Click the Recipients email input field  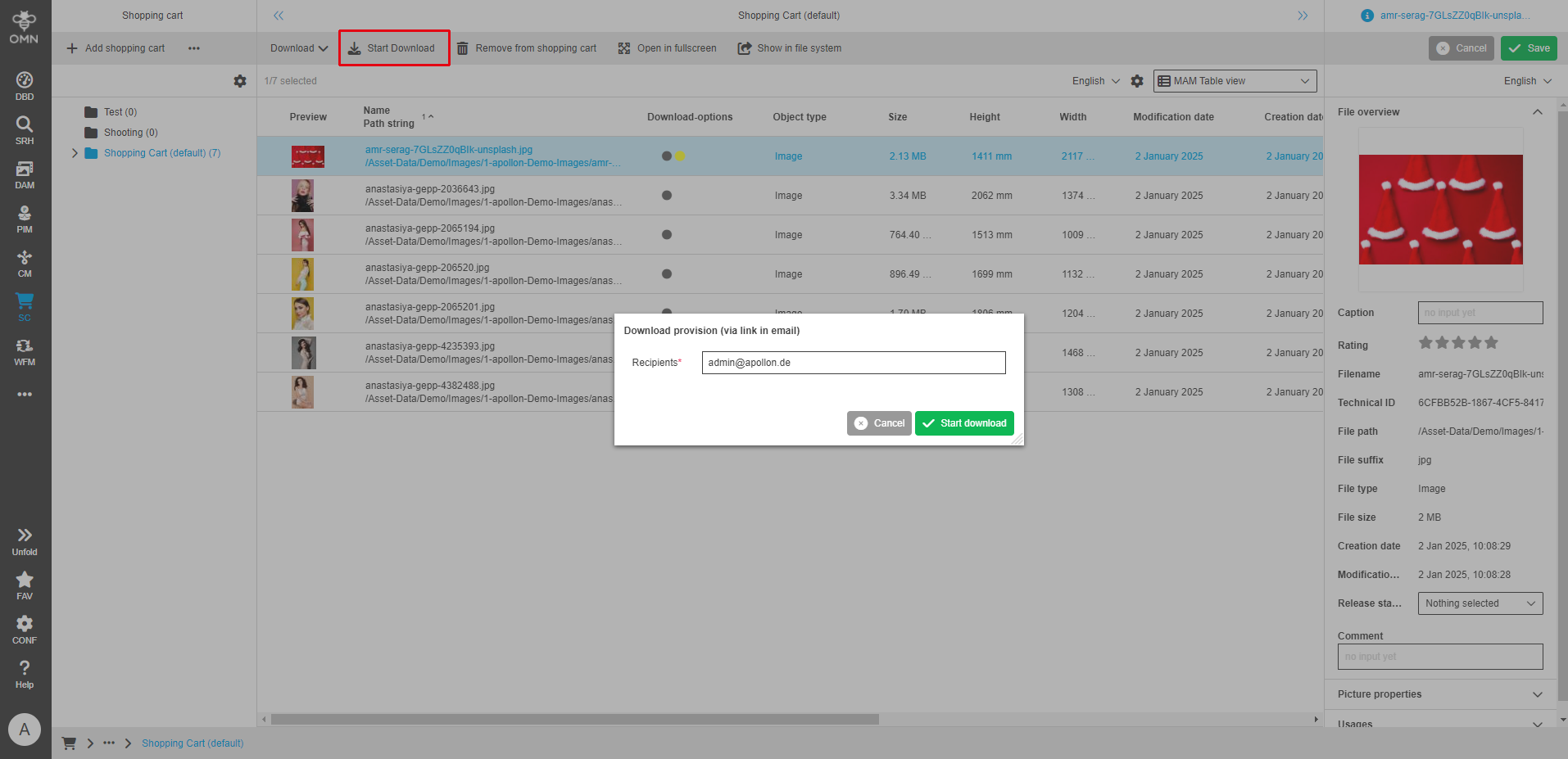[853, 363]
